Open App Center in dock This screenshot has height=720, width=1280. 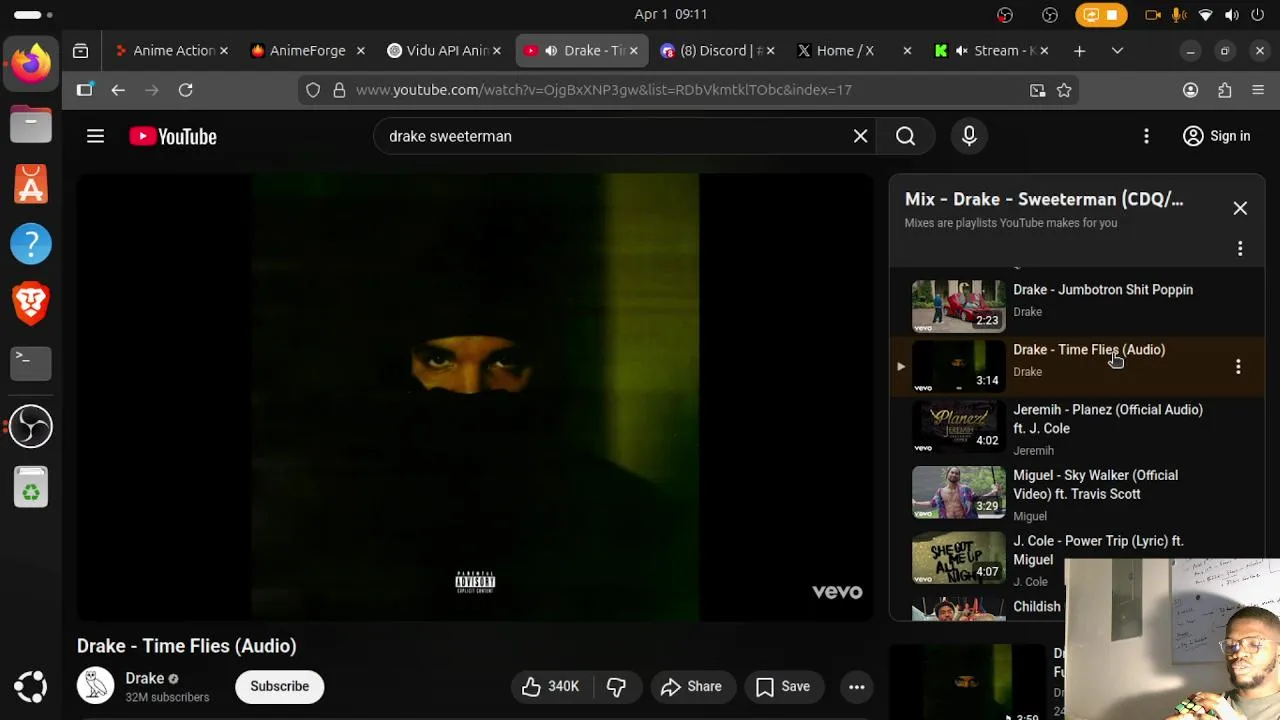31,184
